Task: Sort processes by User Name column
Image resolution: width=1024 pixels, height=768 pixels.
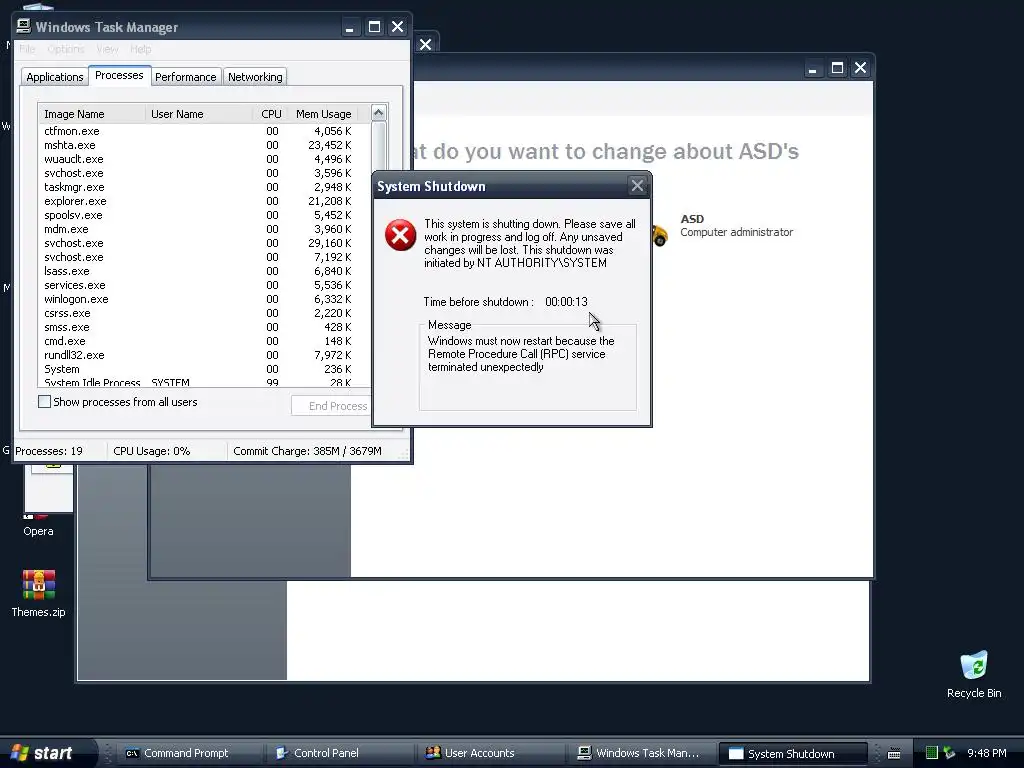Action: (199, 114)
